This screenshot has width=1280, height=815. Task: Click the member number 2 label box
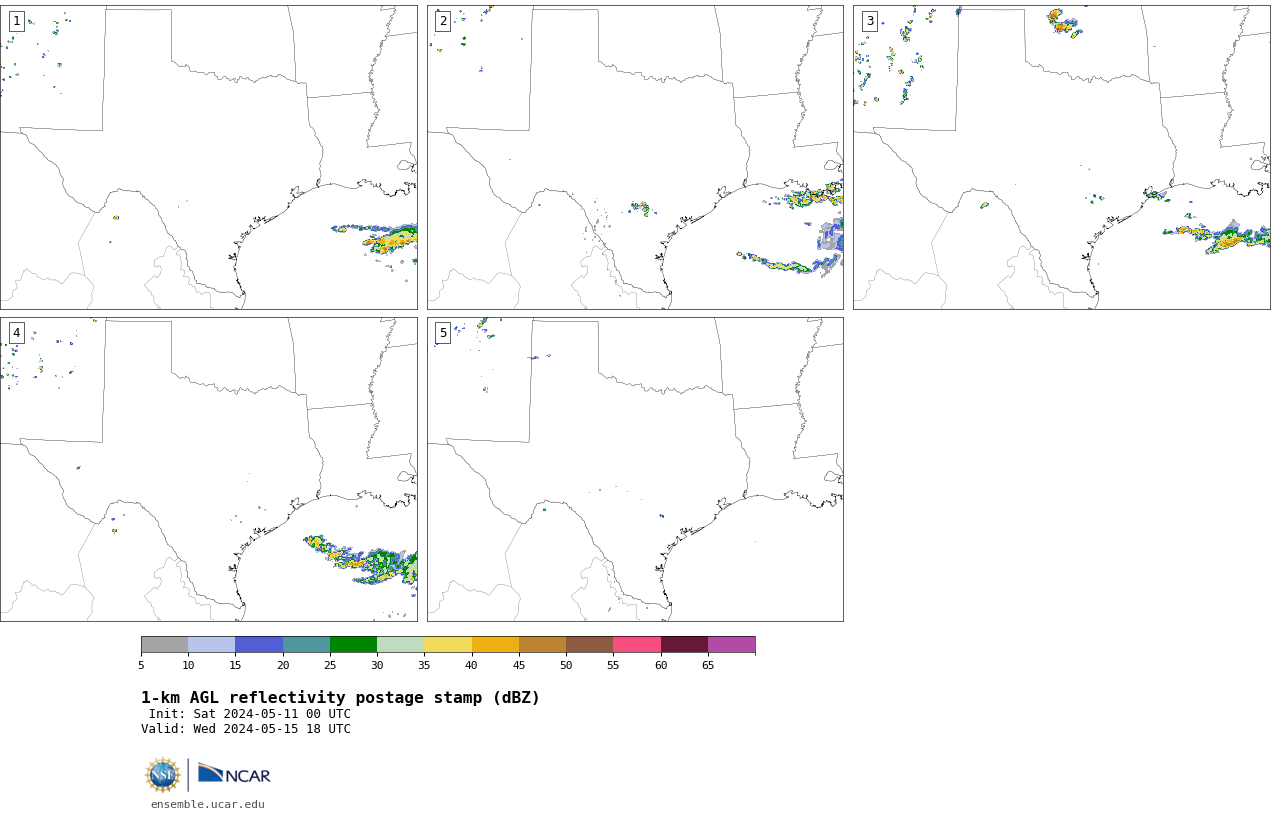[443, 21]
